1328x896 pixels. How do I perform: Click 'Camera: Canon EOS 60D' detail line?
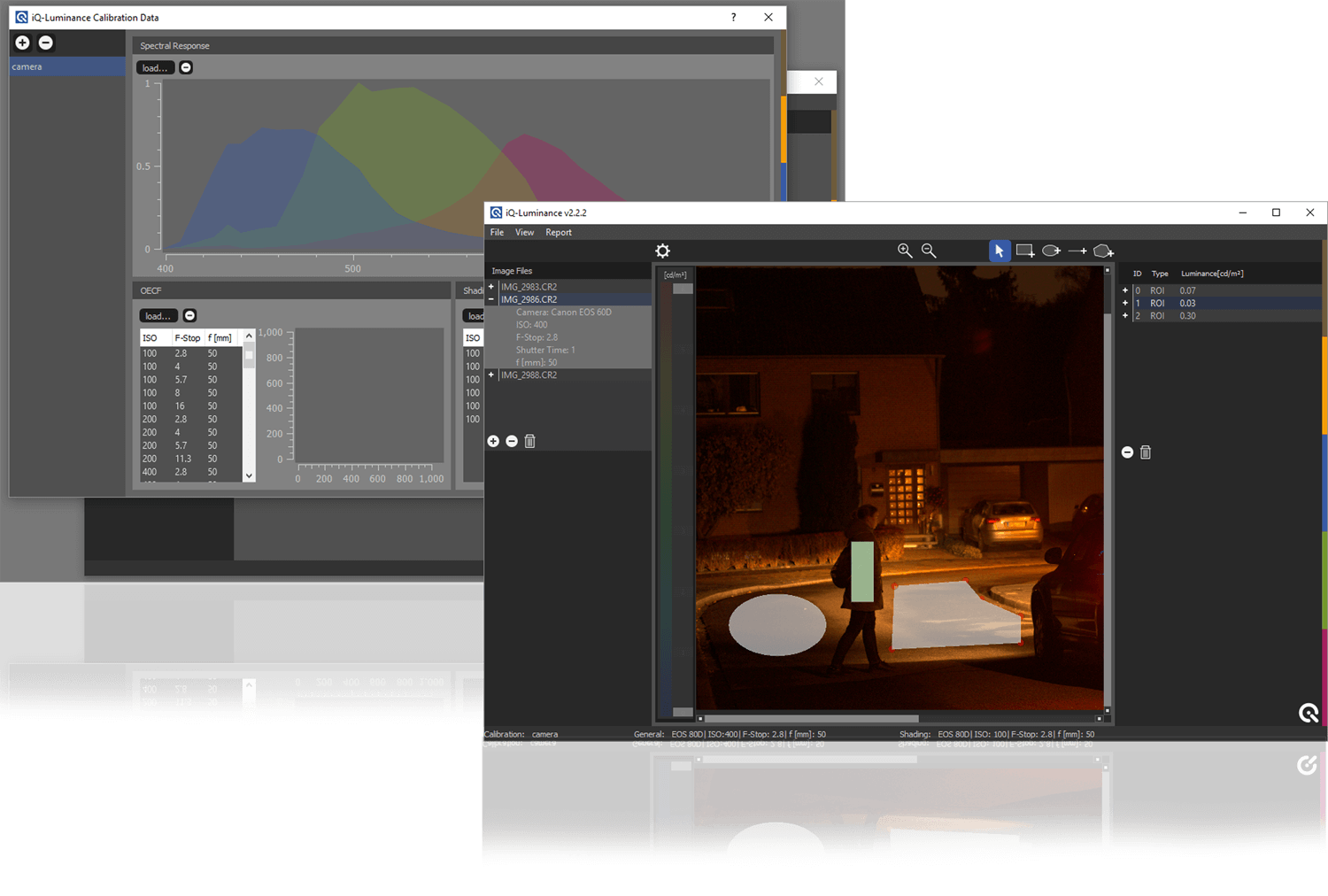[563, 312]
